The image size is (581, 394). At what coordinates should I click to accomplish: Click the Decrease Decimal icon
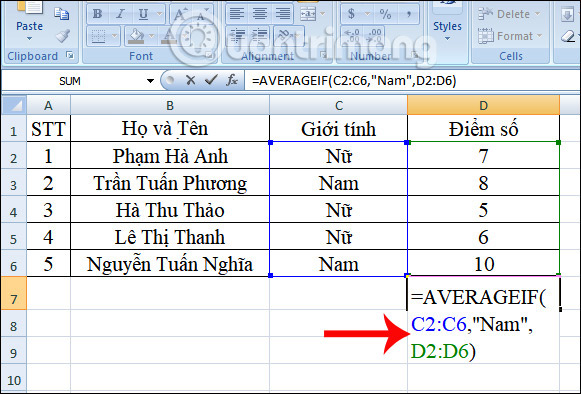(374, 36)
